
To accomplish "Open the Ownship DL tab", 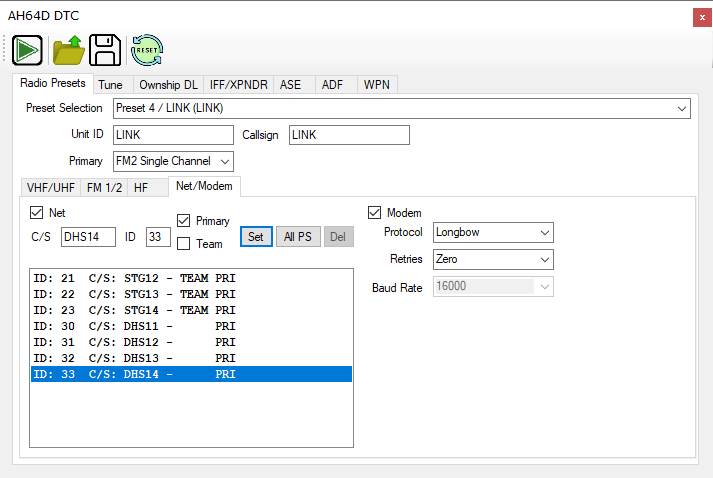I will coord(168,85).
